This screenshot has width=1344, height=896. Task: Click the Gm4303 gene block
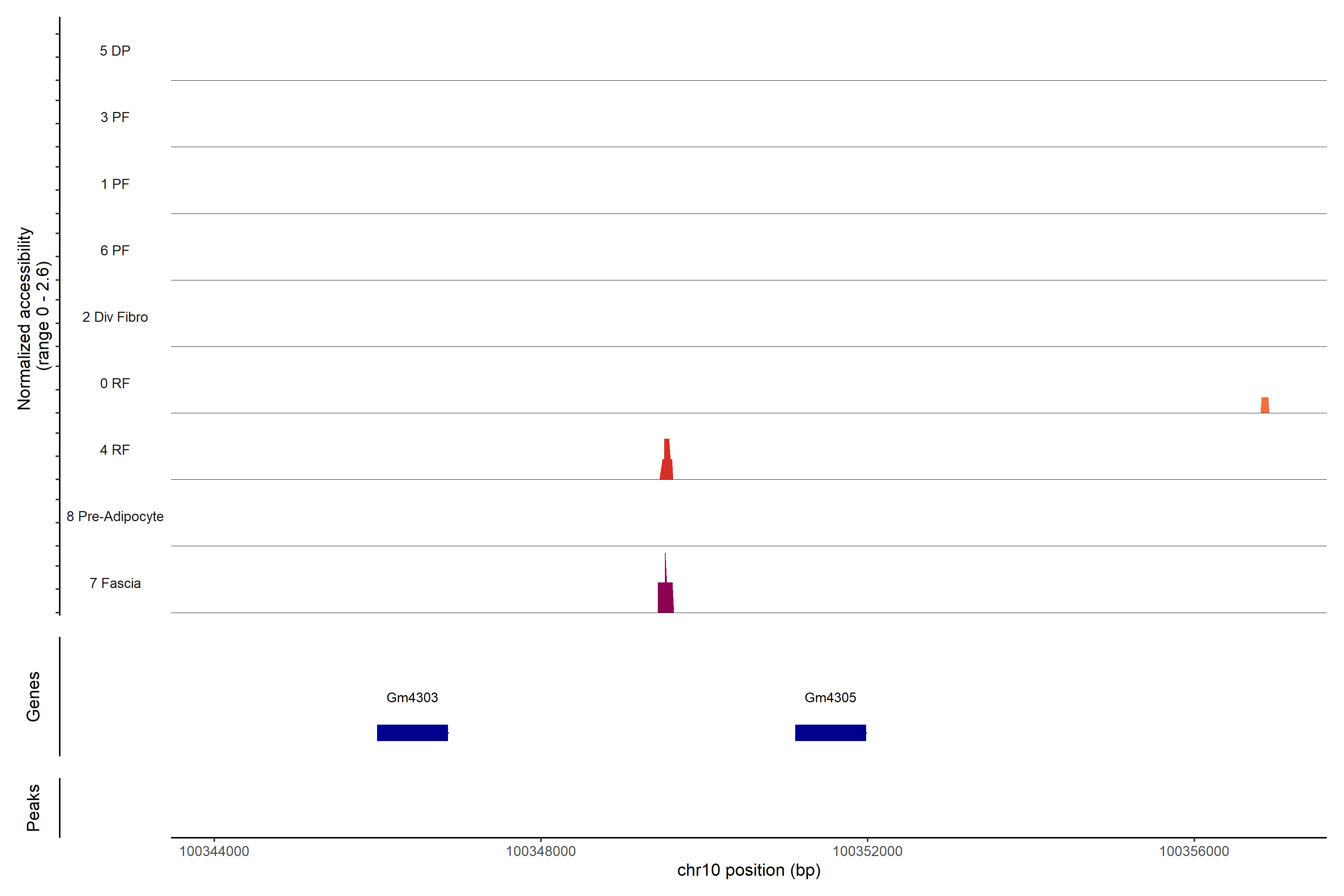point(412,732)
